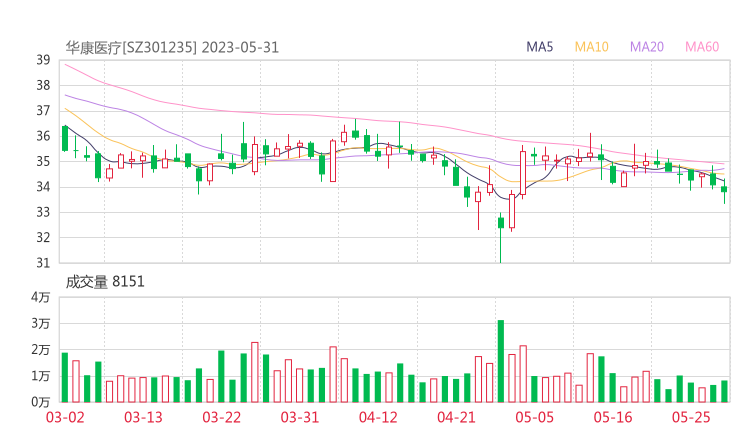740x440 pixels.
Task: Click the 33 price axis label
Action: point(43,212)
